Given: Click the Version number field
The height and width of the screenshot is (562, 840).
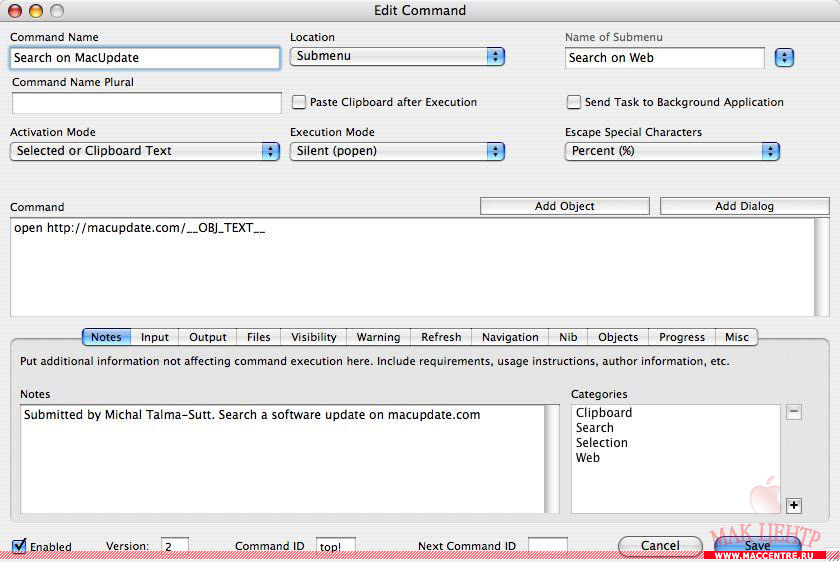Looking at the screenshot, I should coord(175,546).
